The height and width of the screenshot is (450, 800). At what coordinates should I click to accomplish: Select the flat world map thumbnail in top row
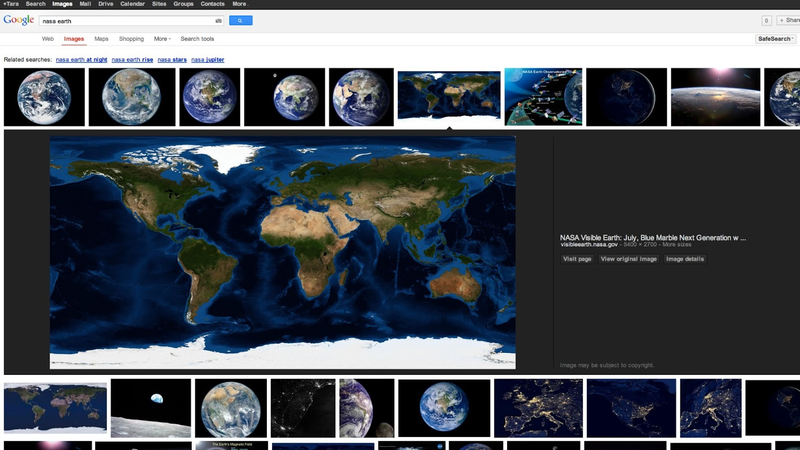[449, 95]
